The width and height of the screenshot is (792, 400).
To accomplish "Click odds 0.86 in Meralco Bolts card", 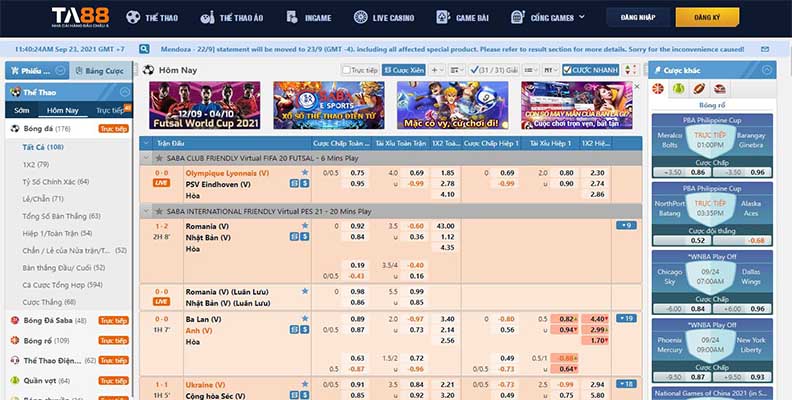I will [x=698, y=172].
